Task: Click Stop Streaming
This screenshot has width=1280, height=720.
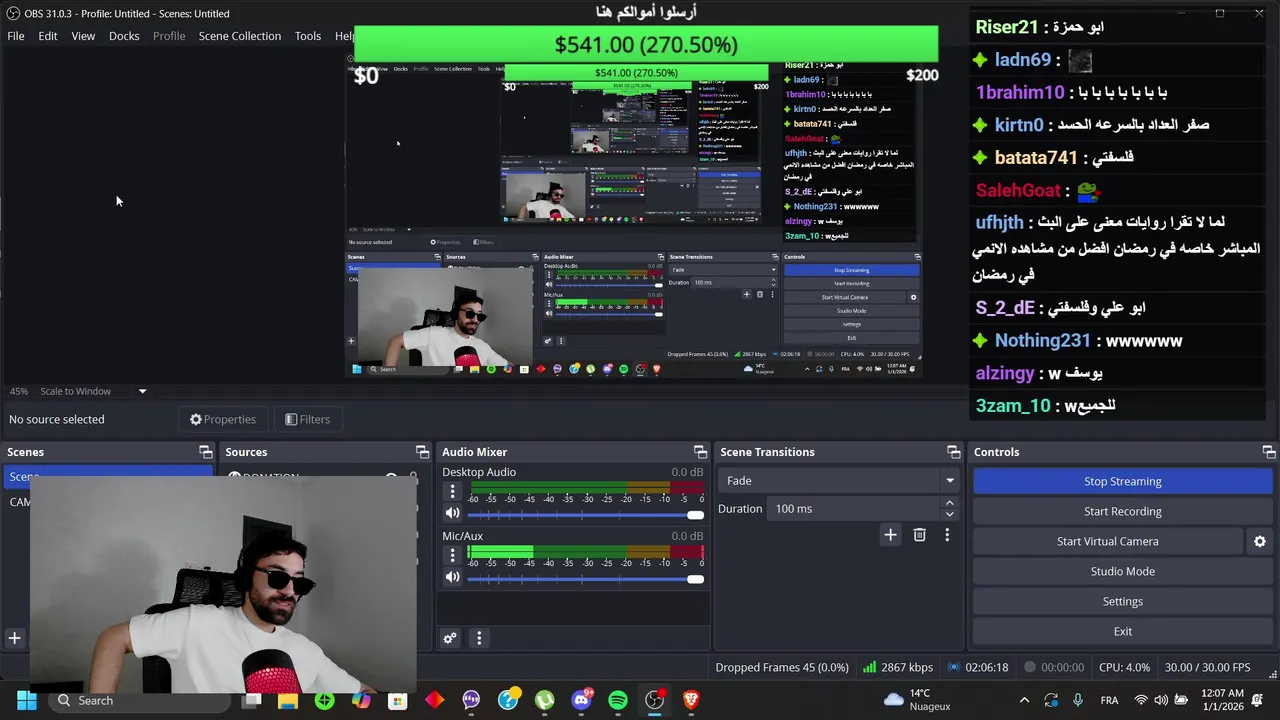Action: 1122,481
